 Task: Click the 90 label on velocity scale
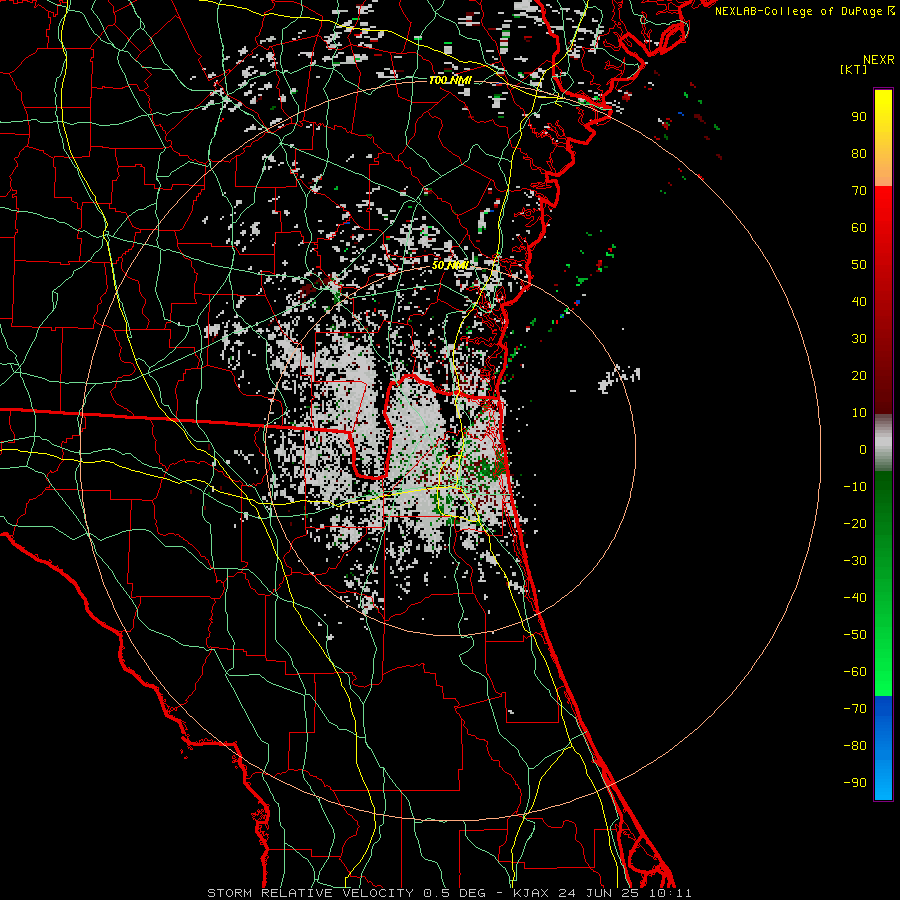click(859, 117)
